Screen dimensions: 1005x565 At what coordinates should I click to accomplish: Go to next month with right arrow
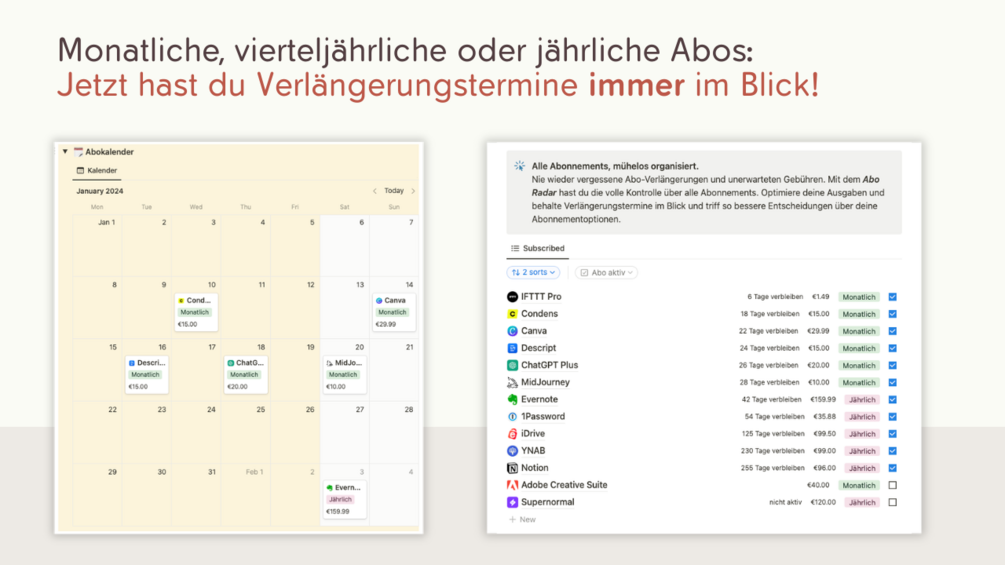pos(413,191)
